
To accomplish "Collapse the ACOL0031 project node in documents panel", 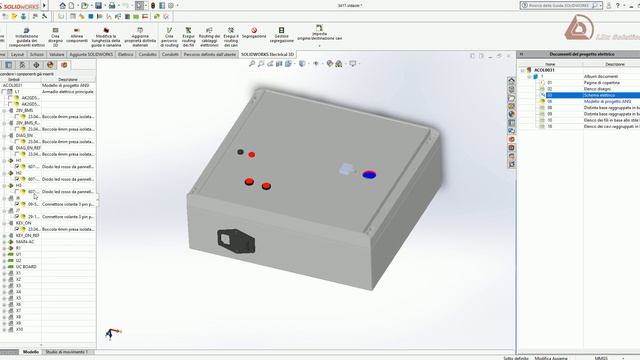I will 523,70.
